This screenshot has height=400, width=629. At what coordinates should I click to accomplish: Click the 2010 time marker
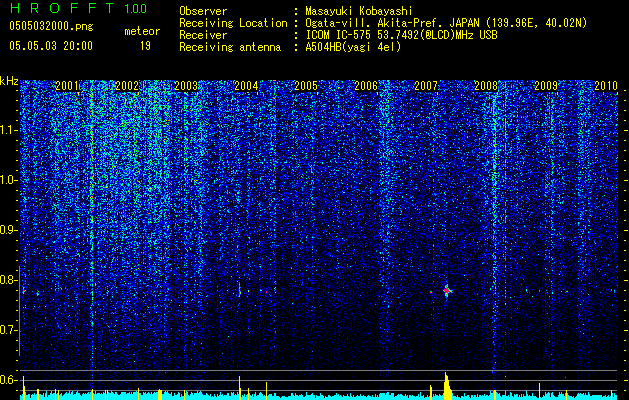point(605,86)
